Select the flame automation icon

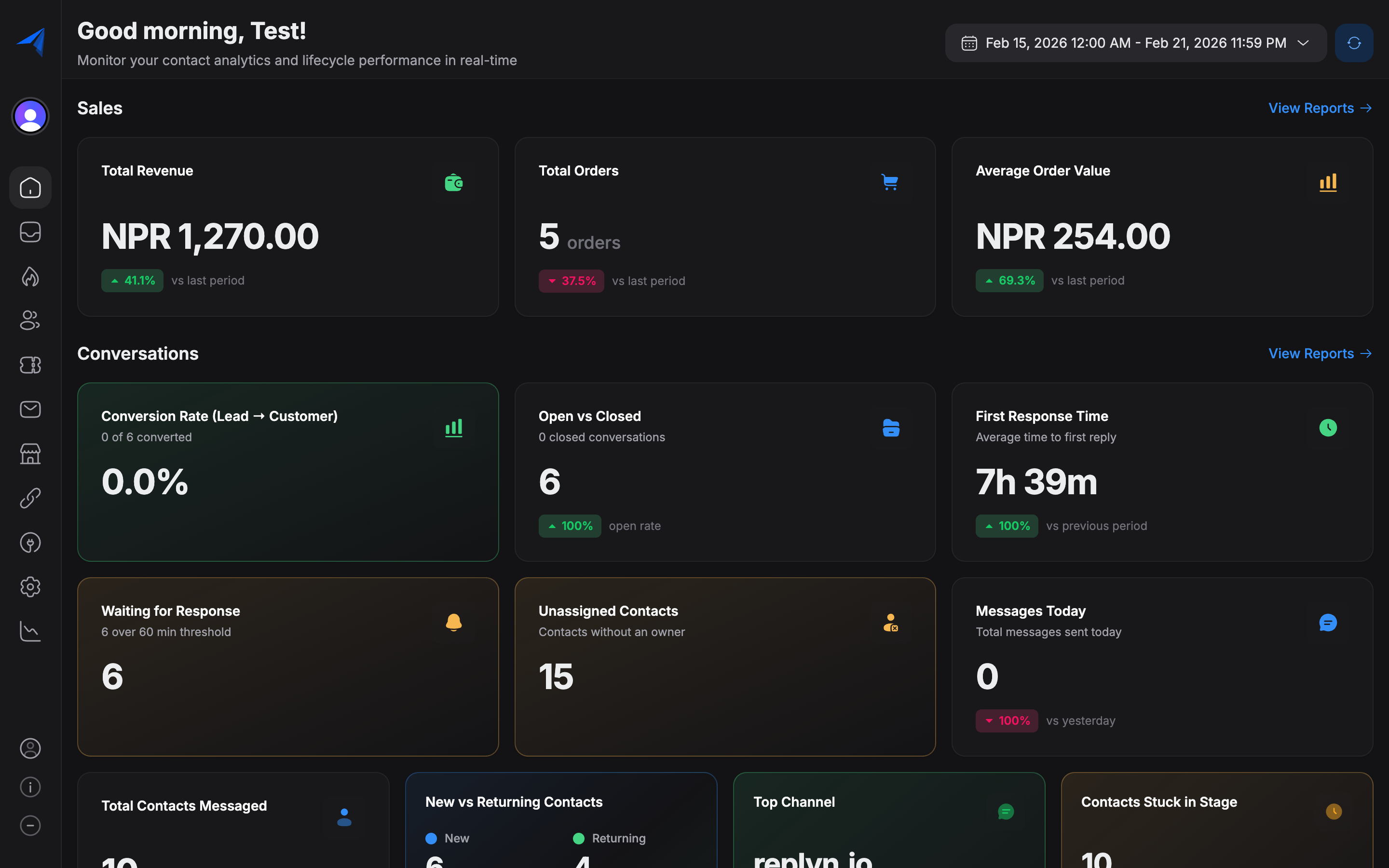pos(30,277)
